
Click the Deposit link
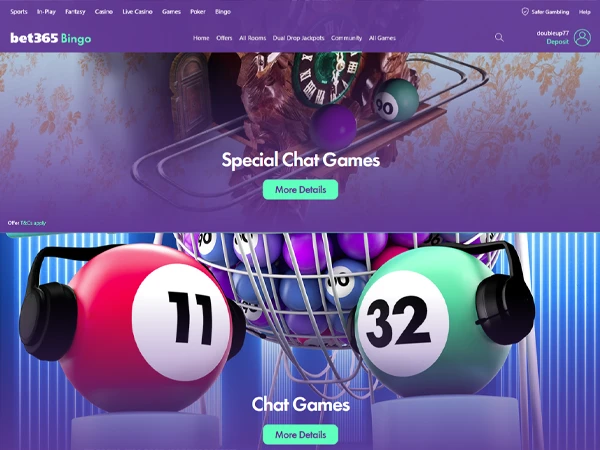[x=557, y=42]
